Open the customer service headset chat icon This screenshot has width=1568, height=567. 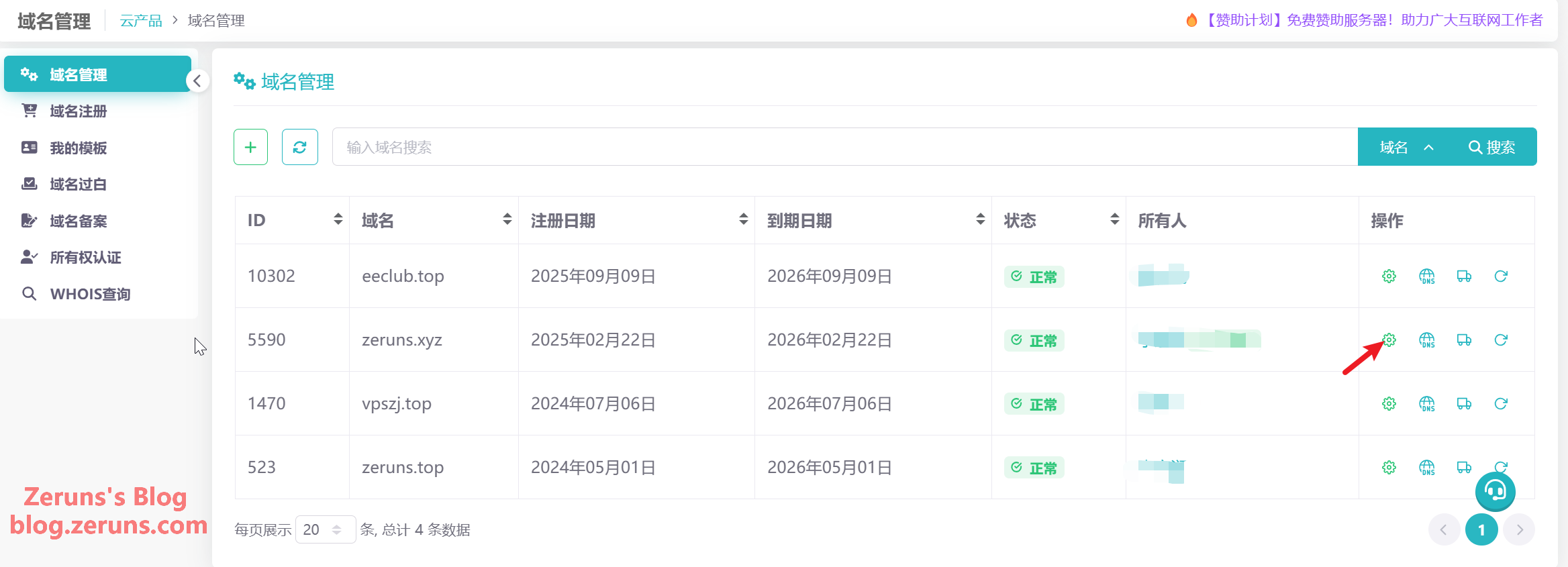pyautogui.click(x=1495, y=491)
